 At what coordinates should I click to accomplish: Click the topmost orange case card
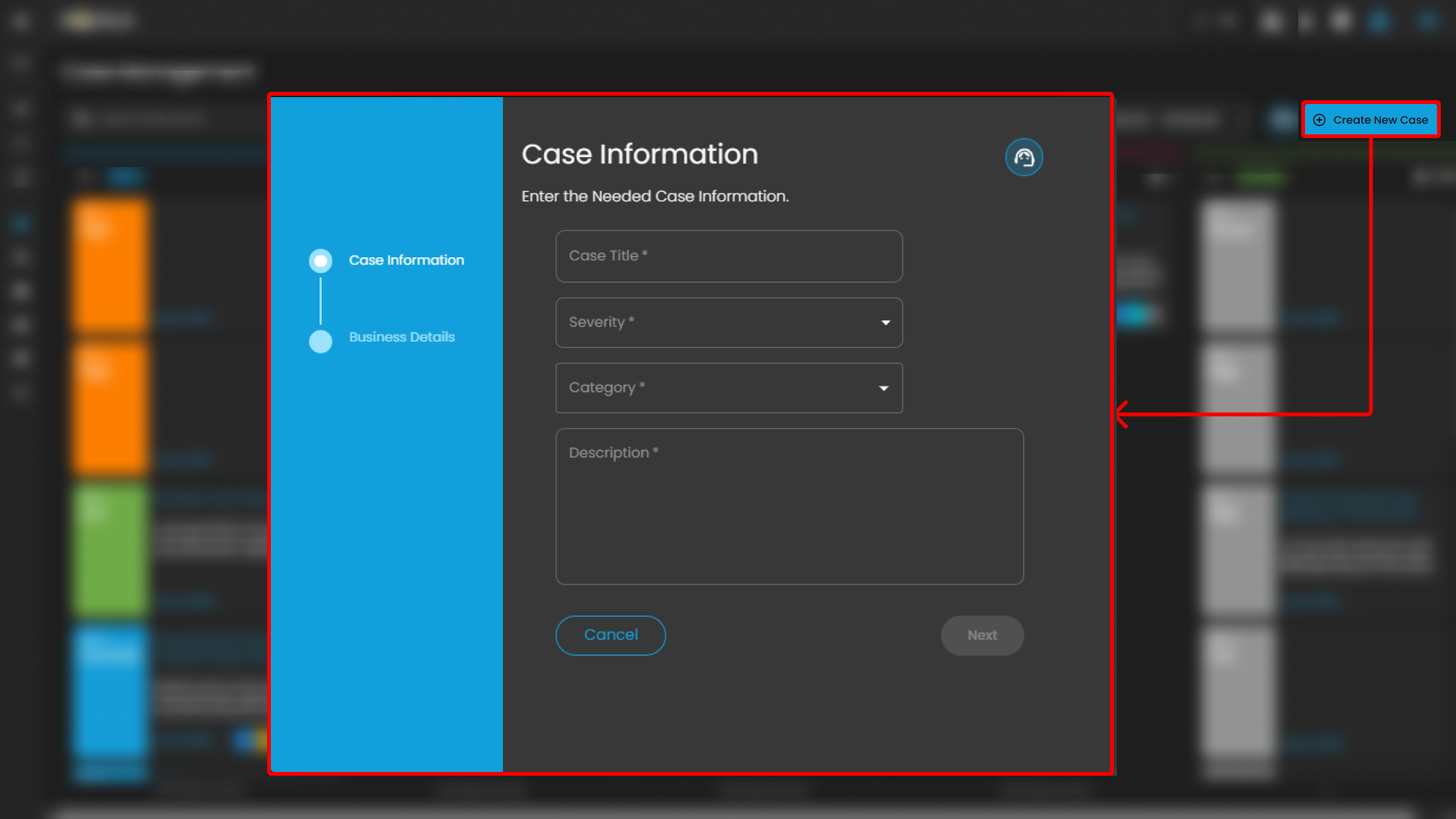click(x=111, y=265)
